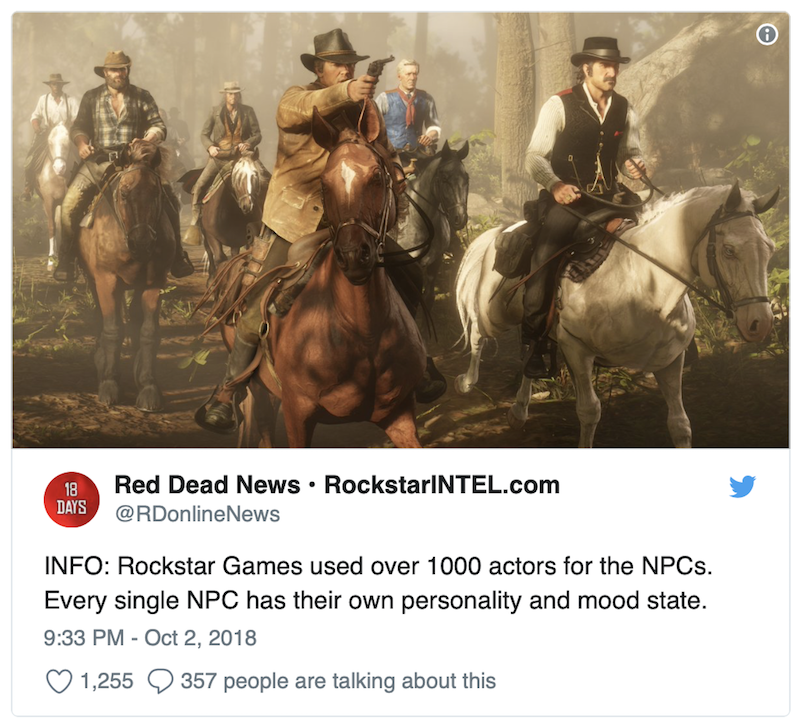800x728 pixels.
Task: Open the Red Dead Redemption horsemen image
Action: pyautogui.click(x=401, y=231)
